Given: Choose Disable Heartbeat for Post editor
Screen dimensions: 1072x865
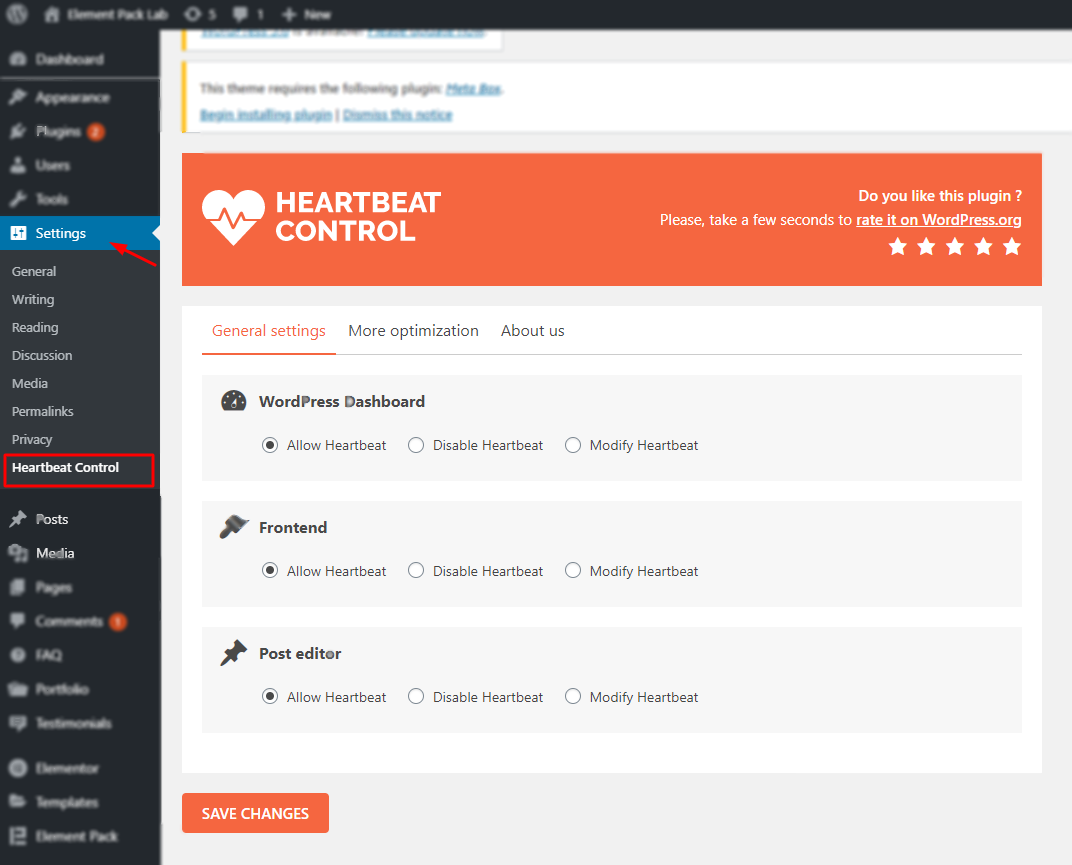Looking at the screenshot, I should click(416, 697).
